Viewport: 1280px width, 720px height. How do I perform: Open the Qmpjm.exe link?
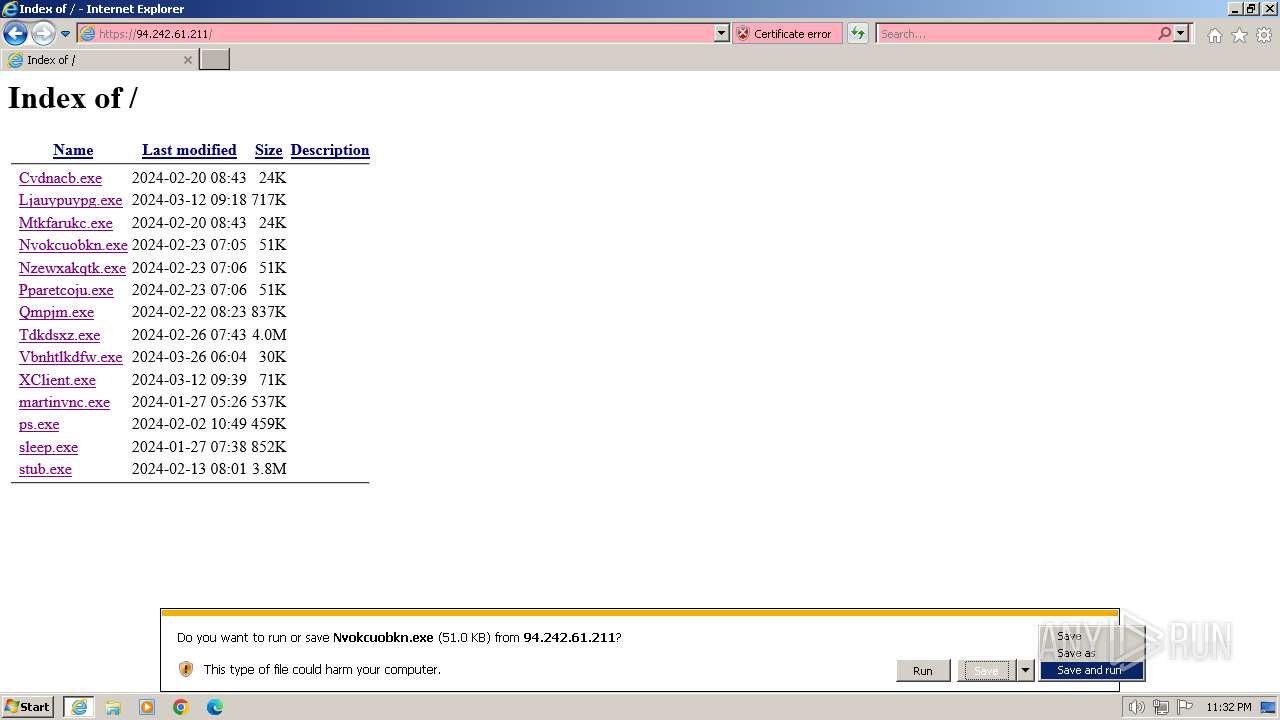[x=56, y=312]
